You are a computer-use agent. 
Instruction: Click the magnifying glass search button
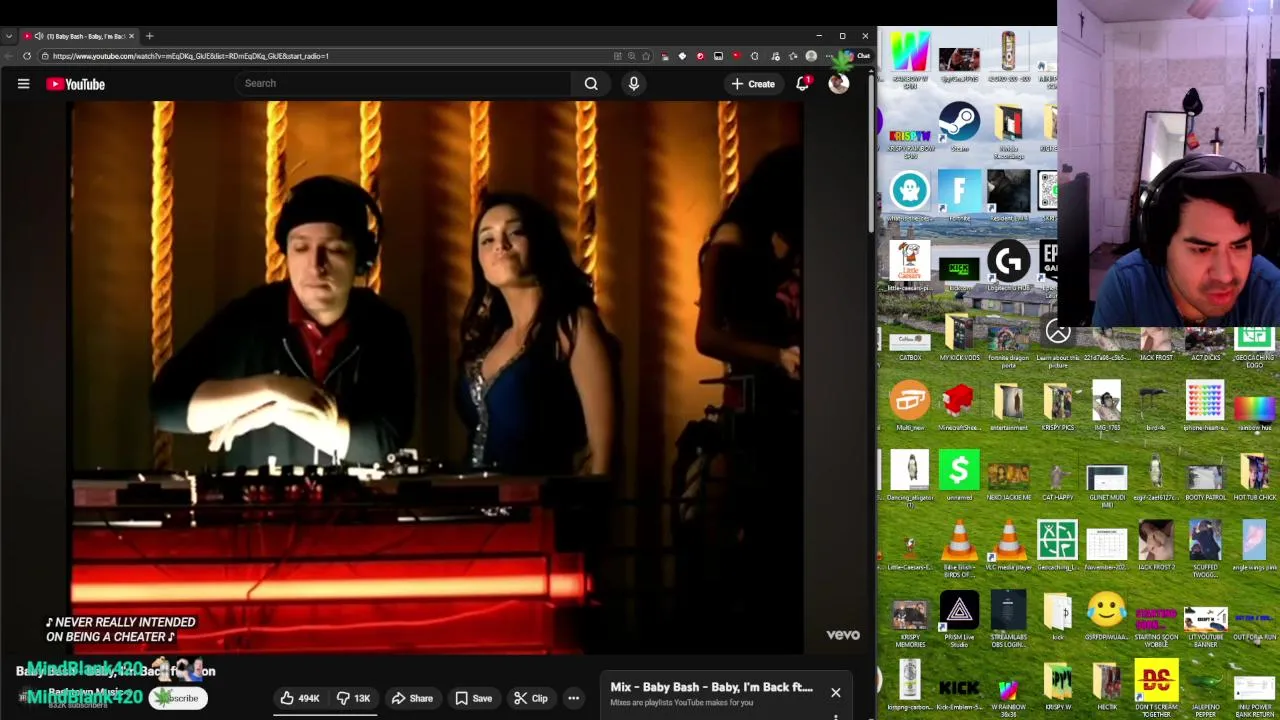tap(591, 84)
